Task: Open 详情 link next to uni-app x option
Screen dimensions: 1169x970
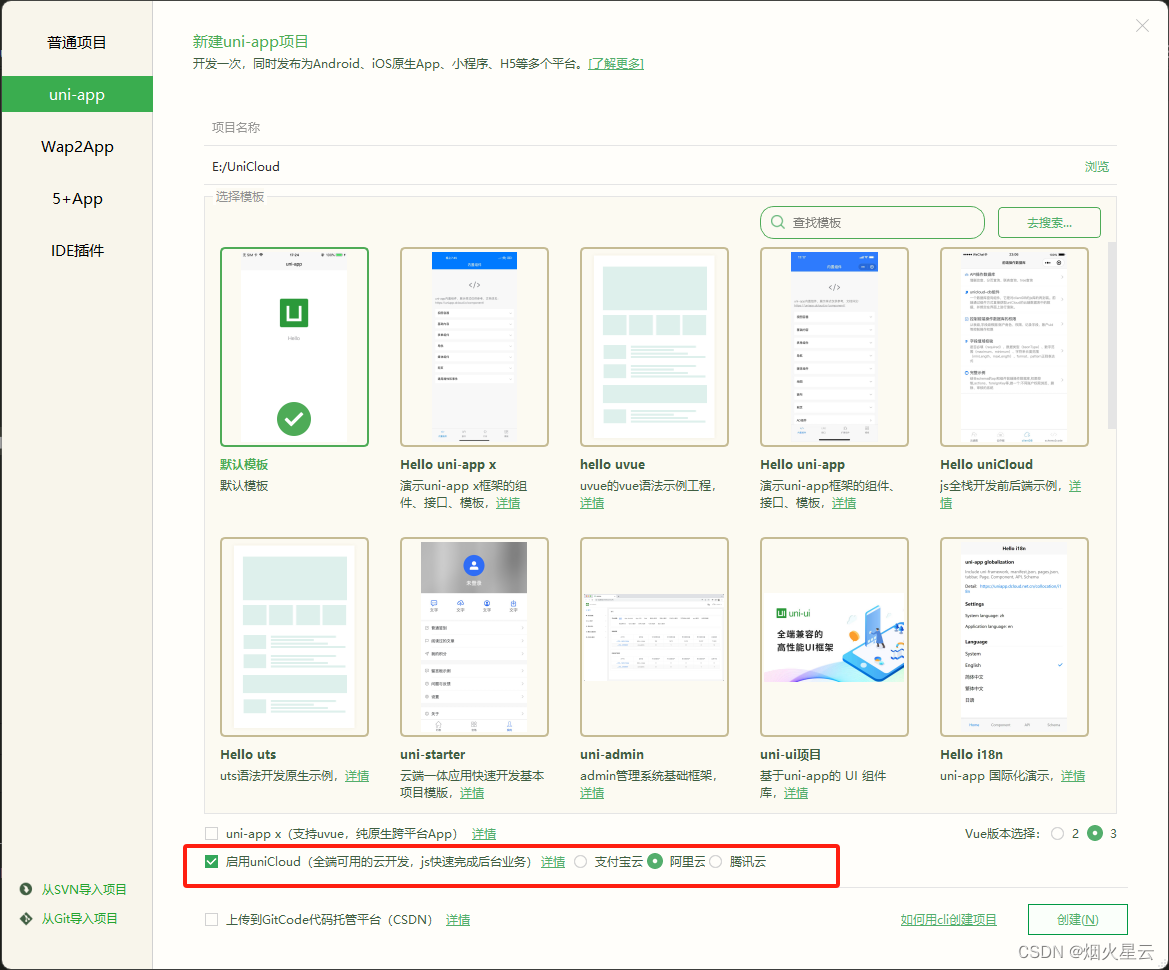Action: [x=484, y=834]
